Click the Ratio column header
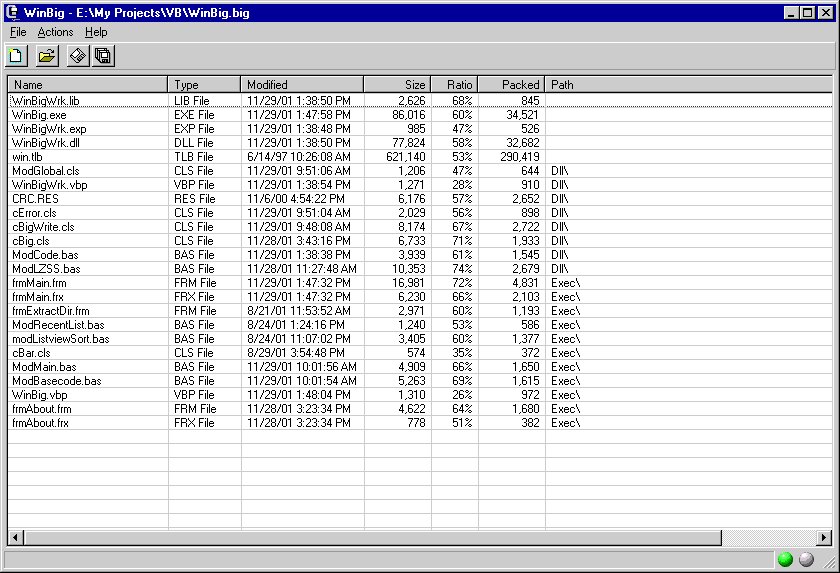 tap(454, 85)
